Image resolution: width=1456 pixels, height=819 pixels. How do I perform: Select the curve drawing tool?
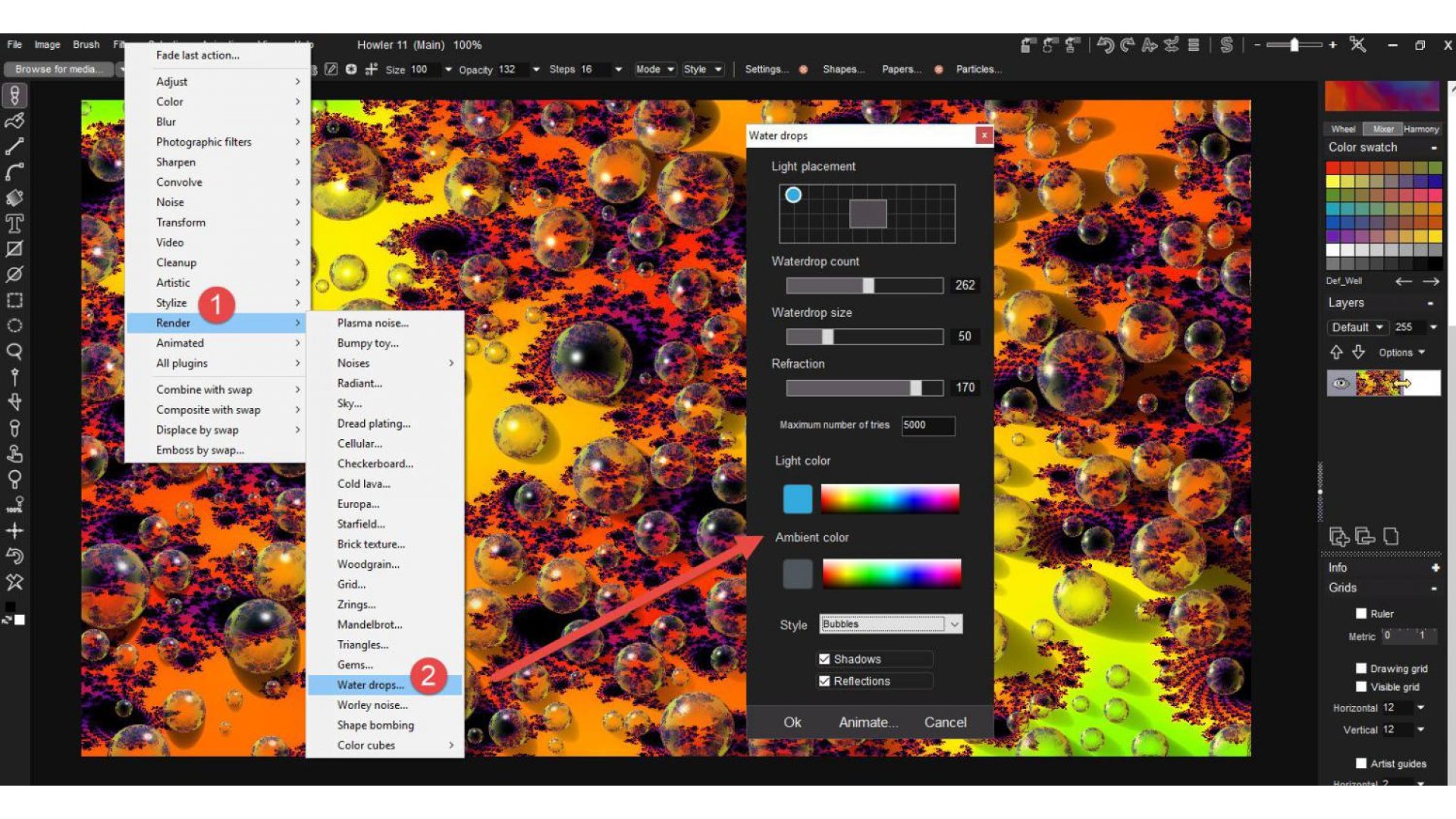click(14, 172)
